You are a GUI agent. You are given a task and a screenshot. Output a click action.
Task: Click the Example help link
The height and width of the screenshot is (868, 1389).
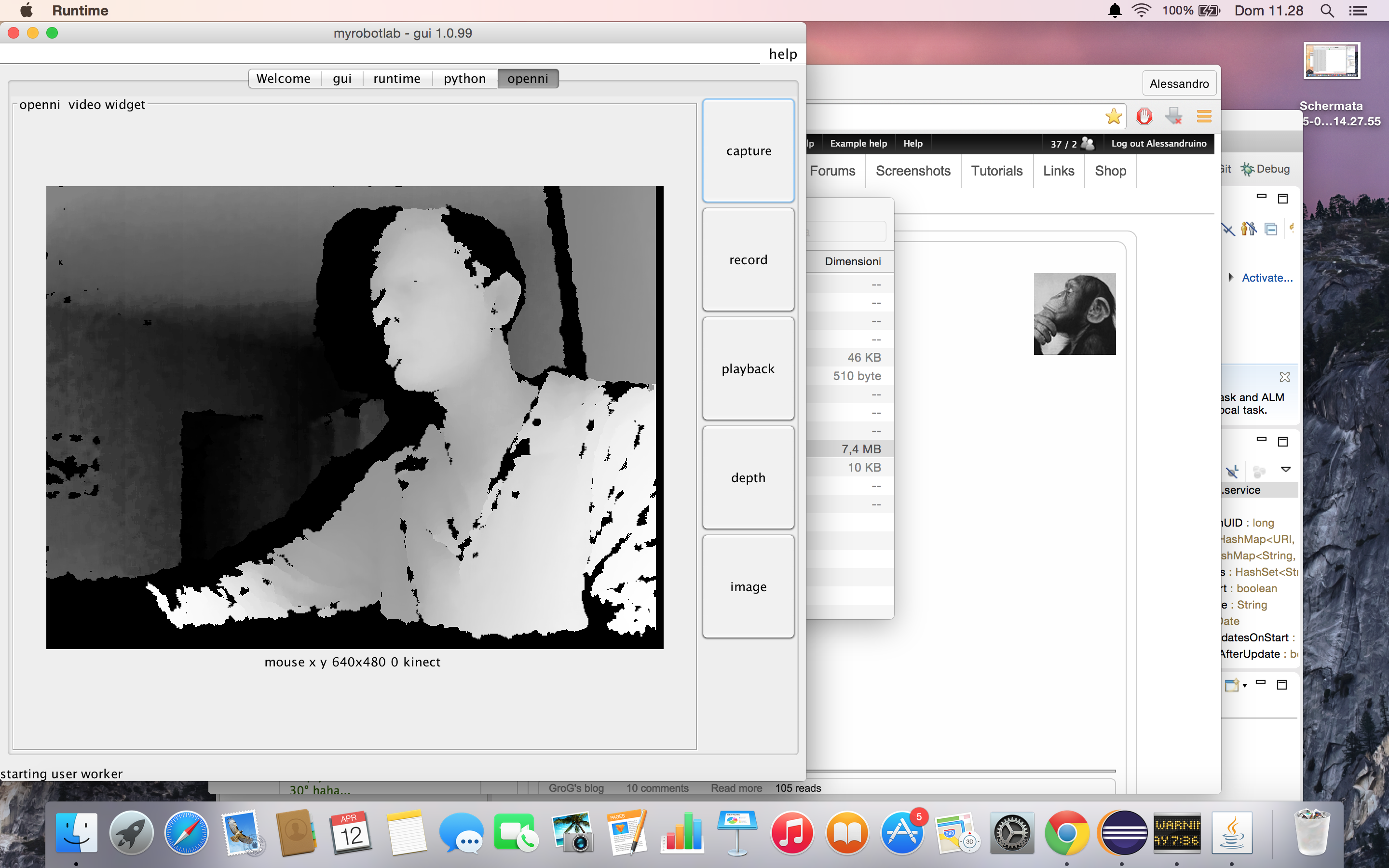point(858,144)
